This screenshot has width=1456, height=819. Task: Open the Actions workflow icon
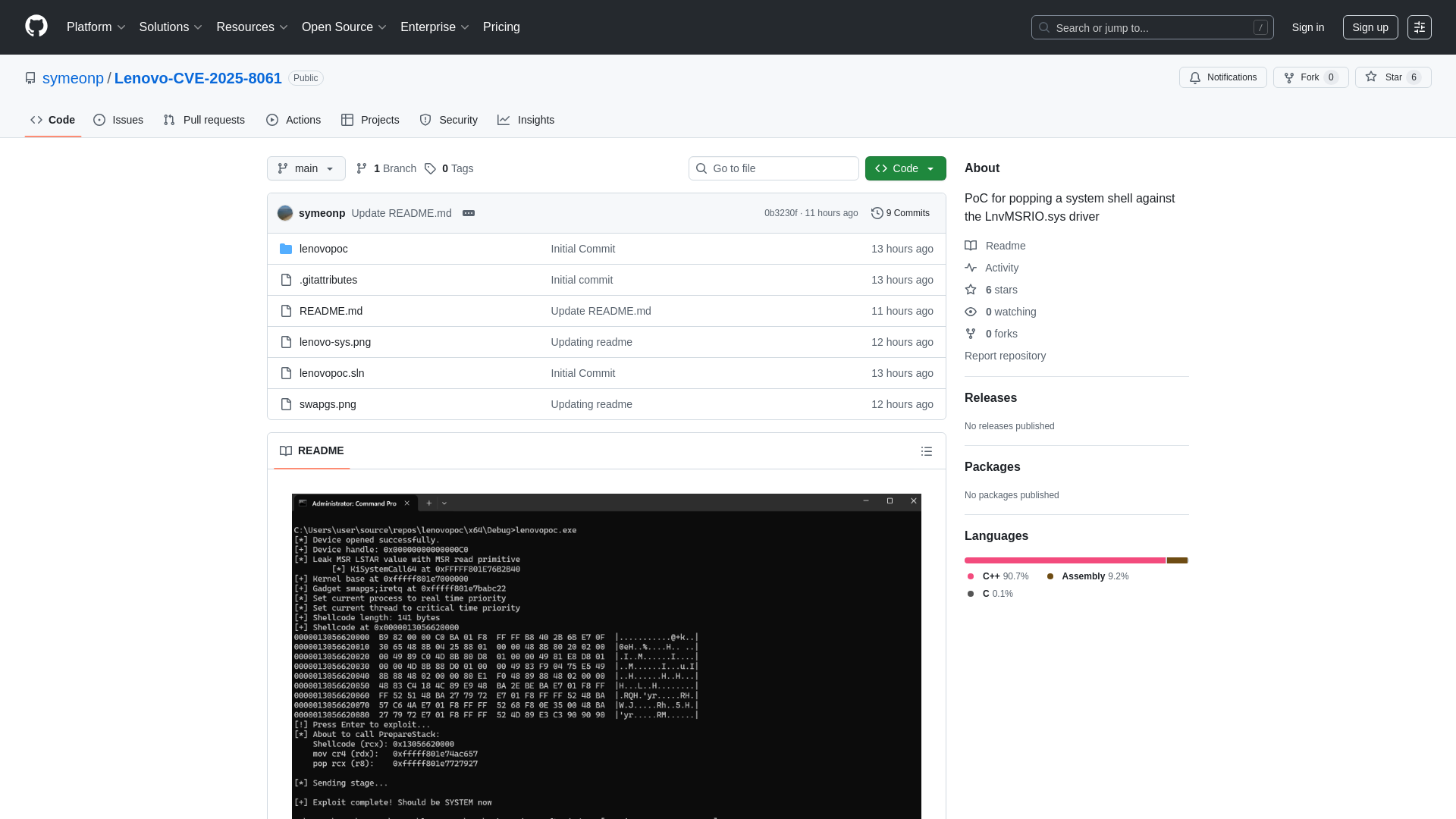click(x=271, y=120)
